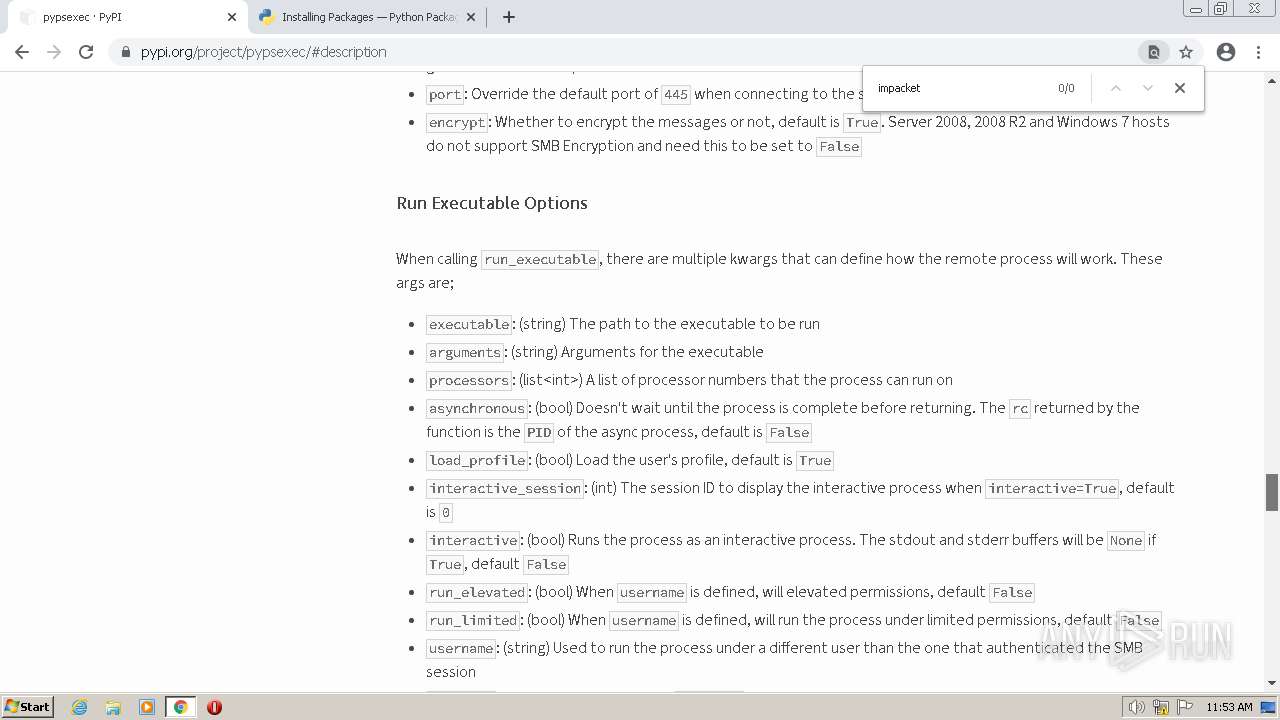The width and height of the screenshot is (1280, 720).
Task: Click the system tray volume icon
Action: 1137,707
